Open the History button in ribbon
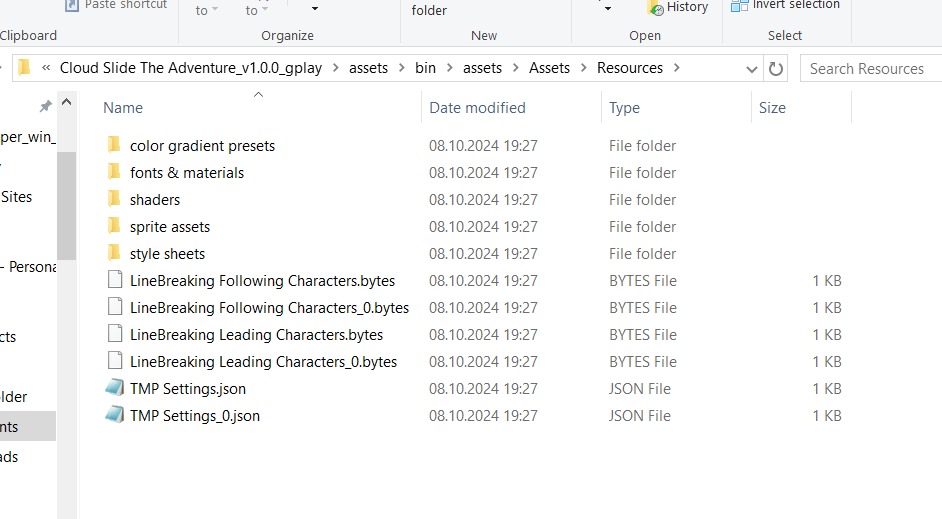Image resolution: width=942 pixels, height=519 pixels. 678,7
